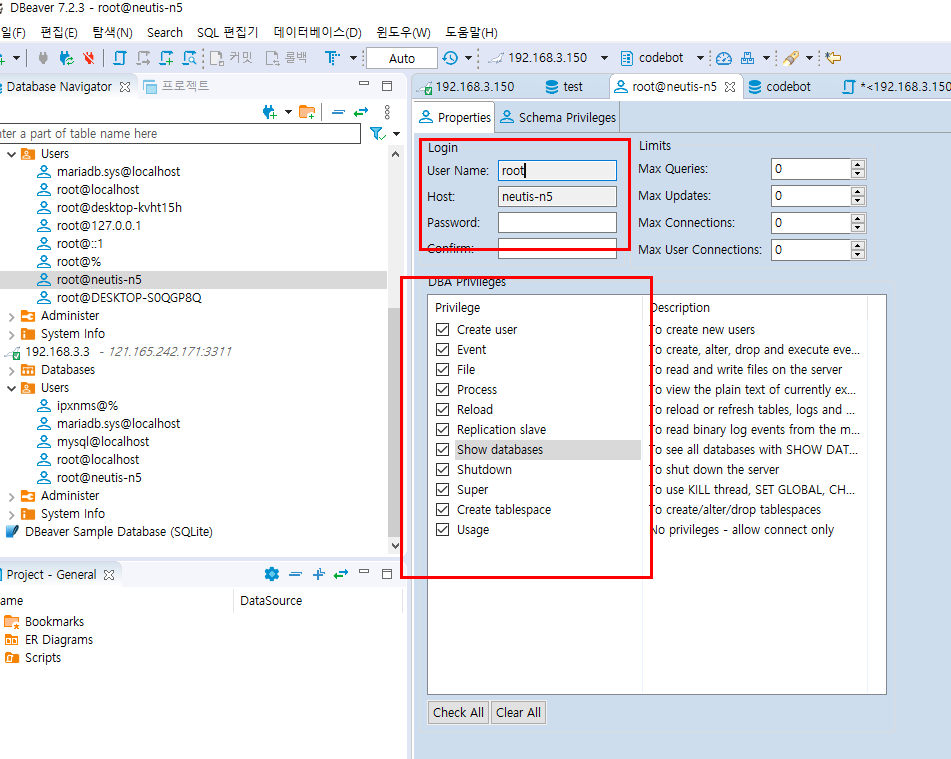
Task: Click the transaction mode icon
Action: tap(332, 58)
